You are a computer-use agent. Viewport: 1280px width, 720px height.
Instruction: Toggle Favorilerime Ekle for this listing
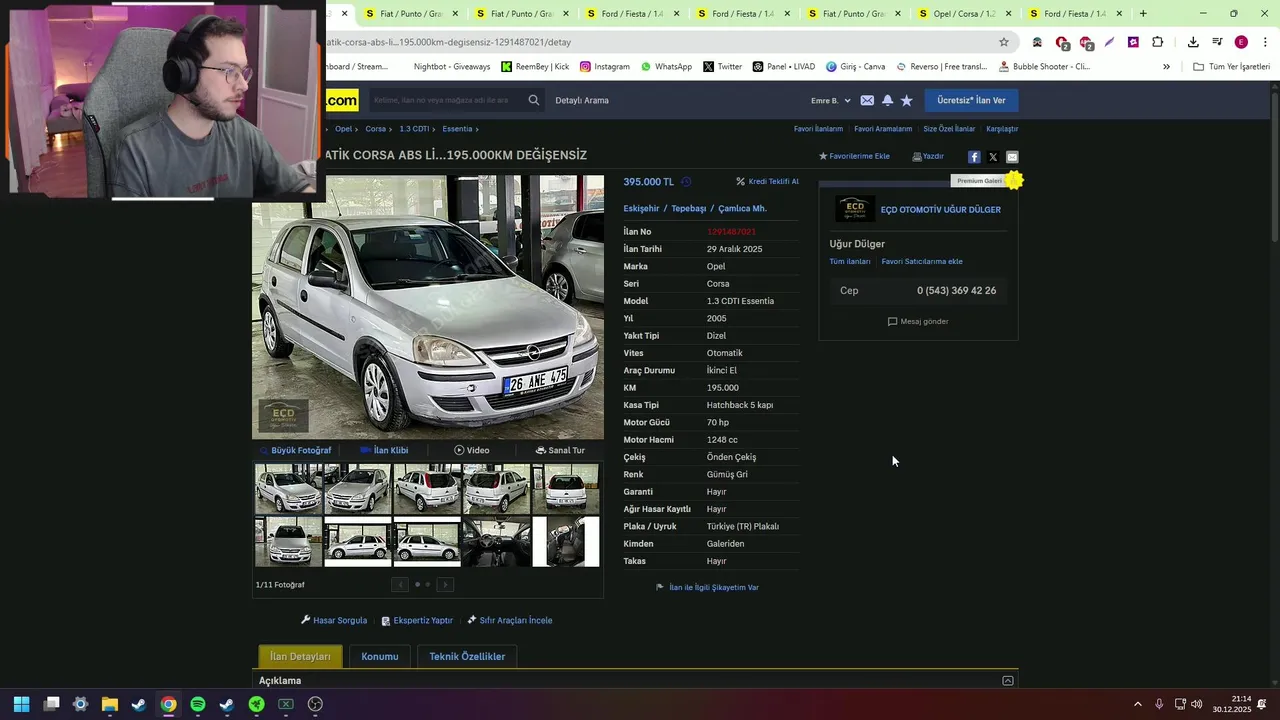854,156
